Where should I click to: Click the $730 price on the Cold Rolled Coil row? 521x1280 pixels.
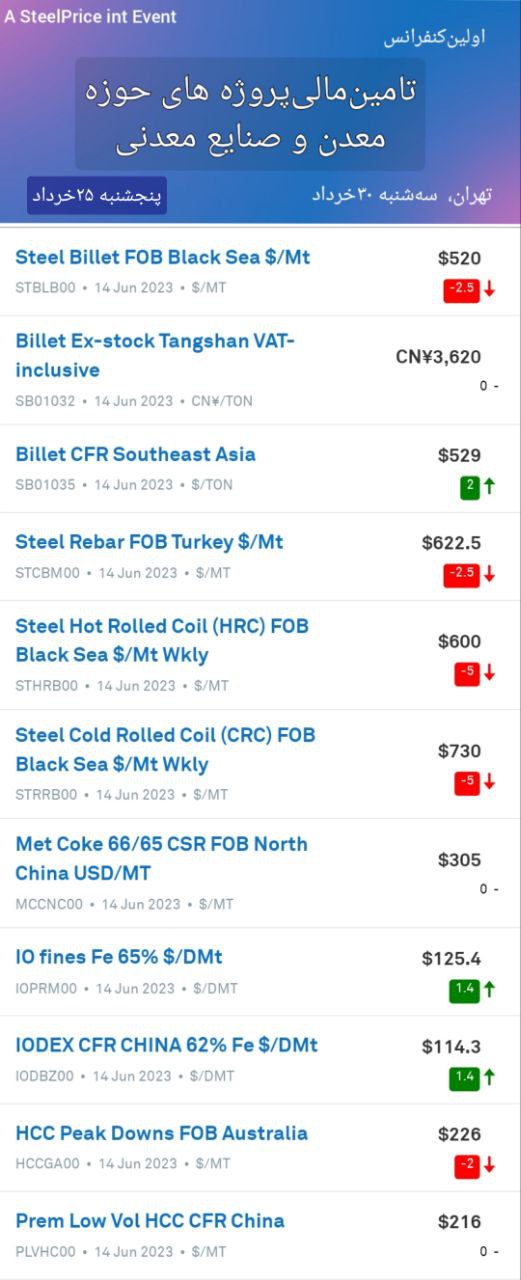coord(459,750)
